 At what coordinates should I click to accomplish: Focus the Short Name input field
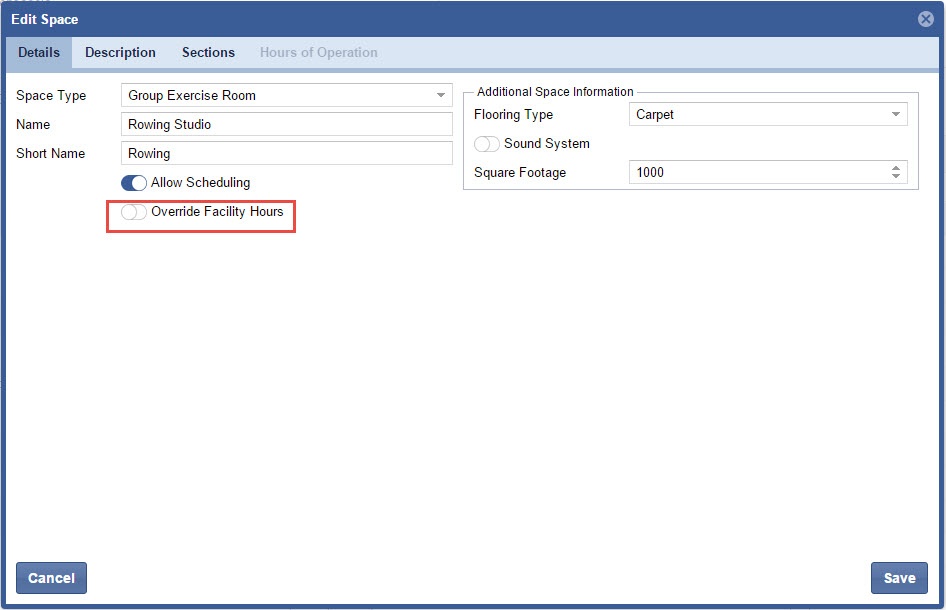click(x=287, y=154)
